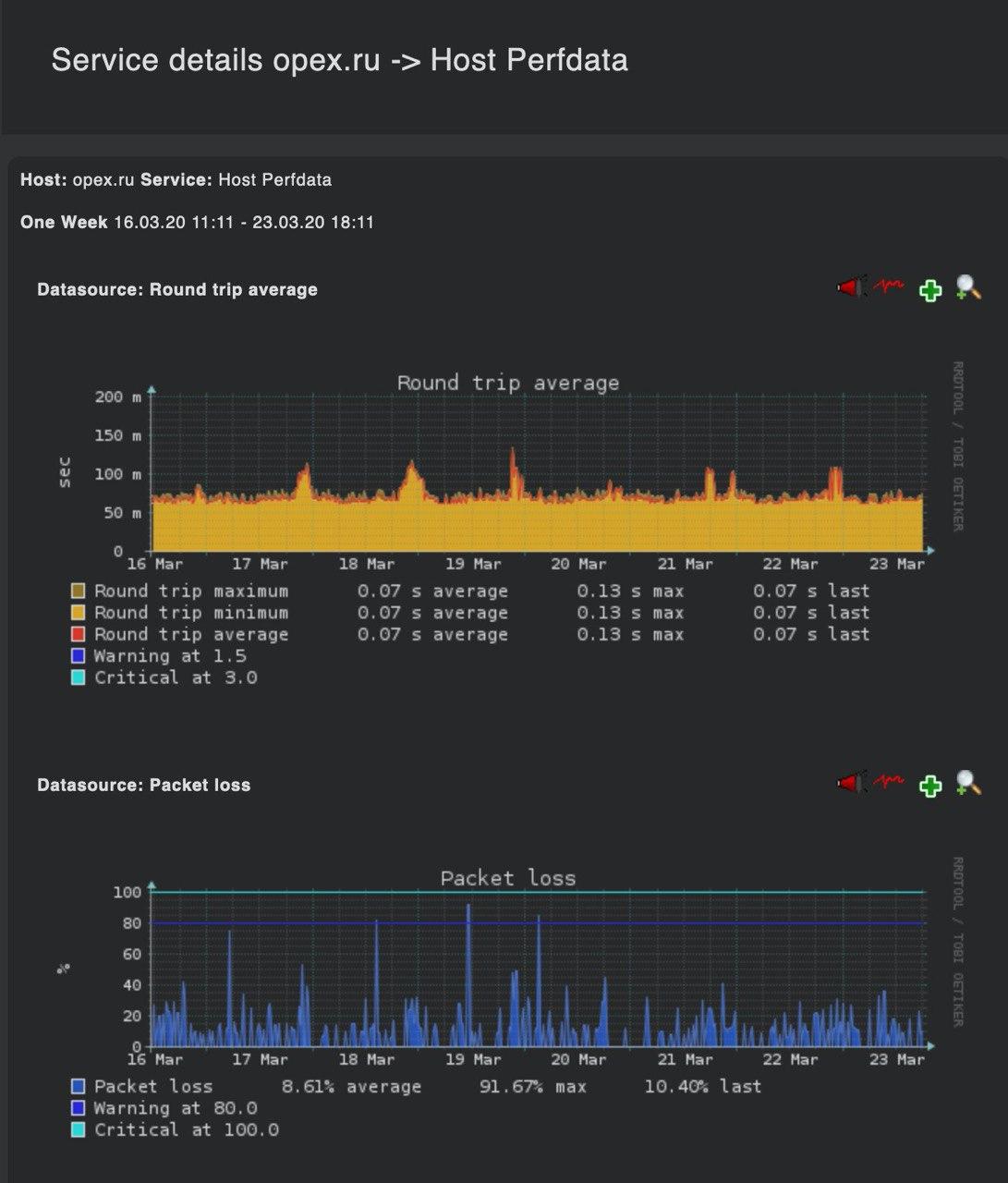This screenshot has width=1008, height=1183.
Task: Click the red megaphone icon for Round trip average
Action: tap(851, 287)
